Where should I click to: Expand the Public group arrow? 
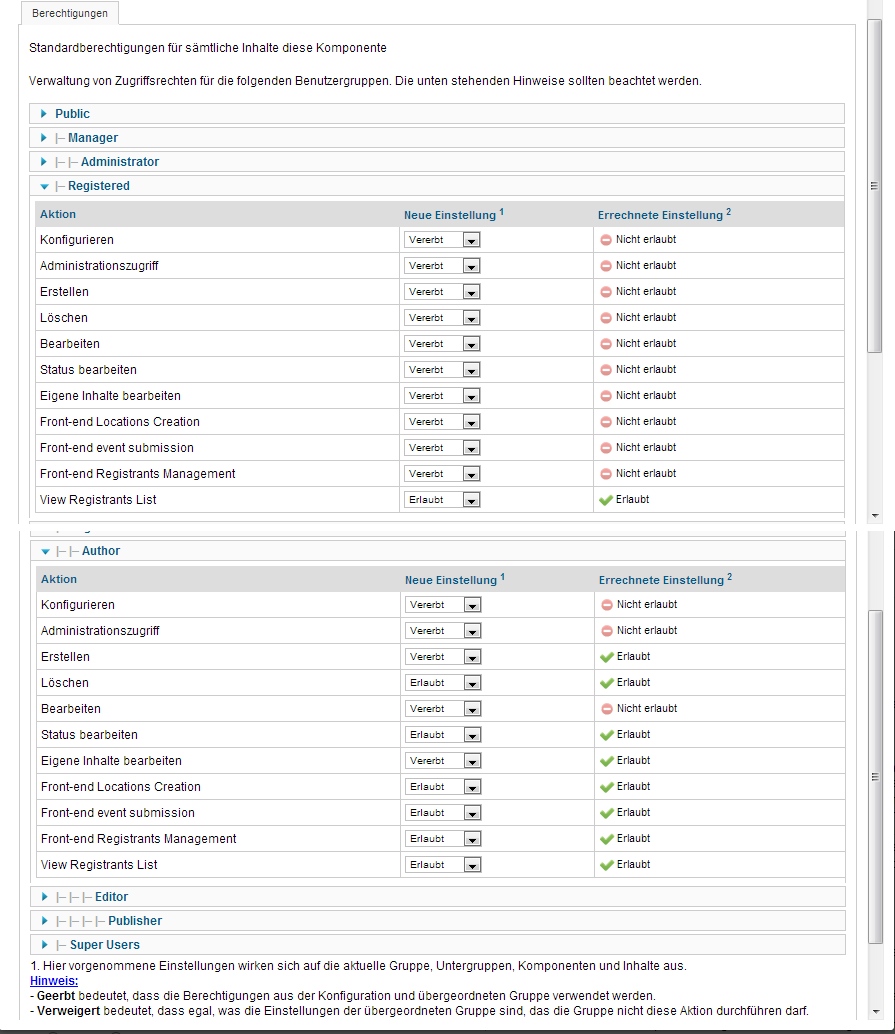coord(44,114)
